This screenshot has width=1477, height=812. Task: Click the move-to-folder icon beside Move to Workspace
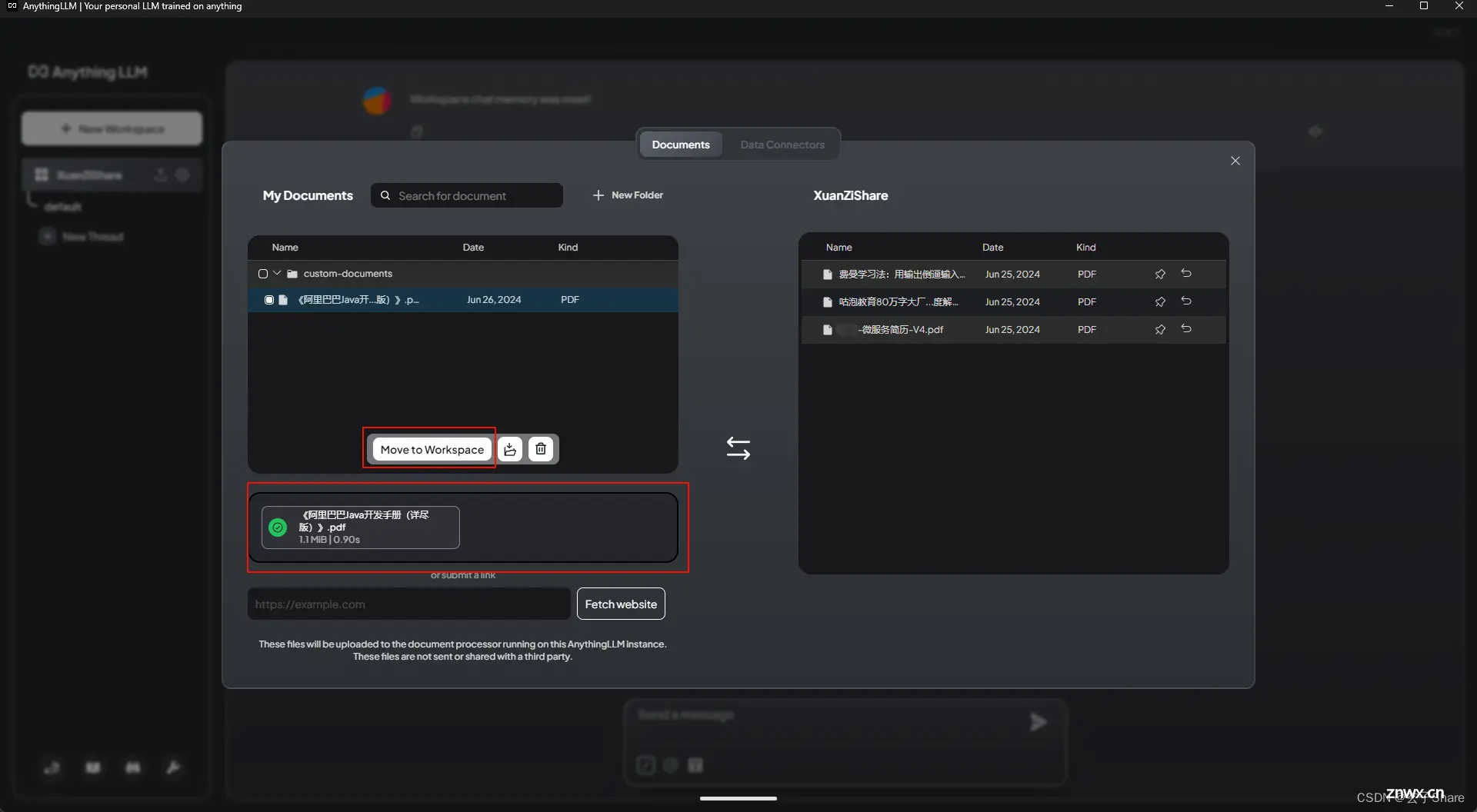pyautogui.click(x=510, y=449)
